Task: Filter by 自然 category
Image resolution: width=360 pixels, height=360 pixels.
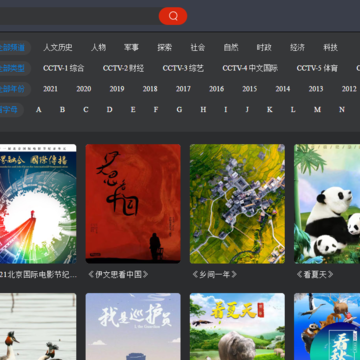Action: (x=231, y=48)
